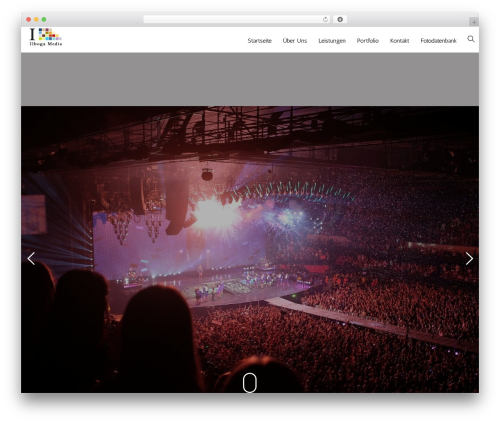
Task: Open the Startseite menu item
Action: pos(259,41)
